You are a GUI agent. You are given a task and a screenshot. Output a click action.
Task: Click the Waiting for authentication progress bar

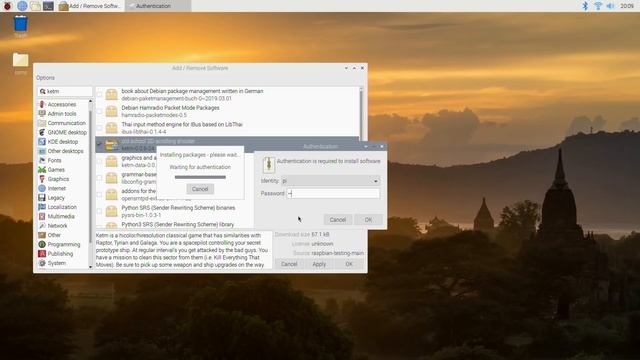point(200,177)
